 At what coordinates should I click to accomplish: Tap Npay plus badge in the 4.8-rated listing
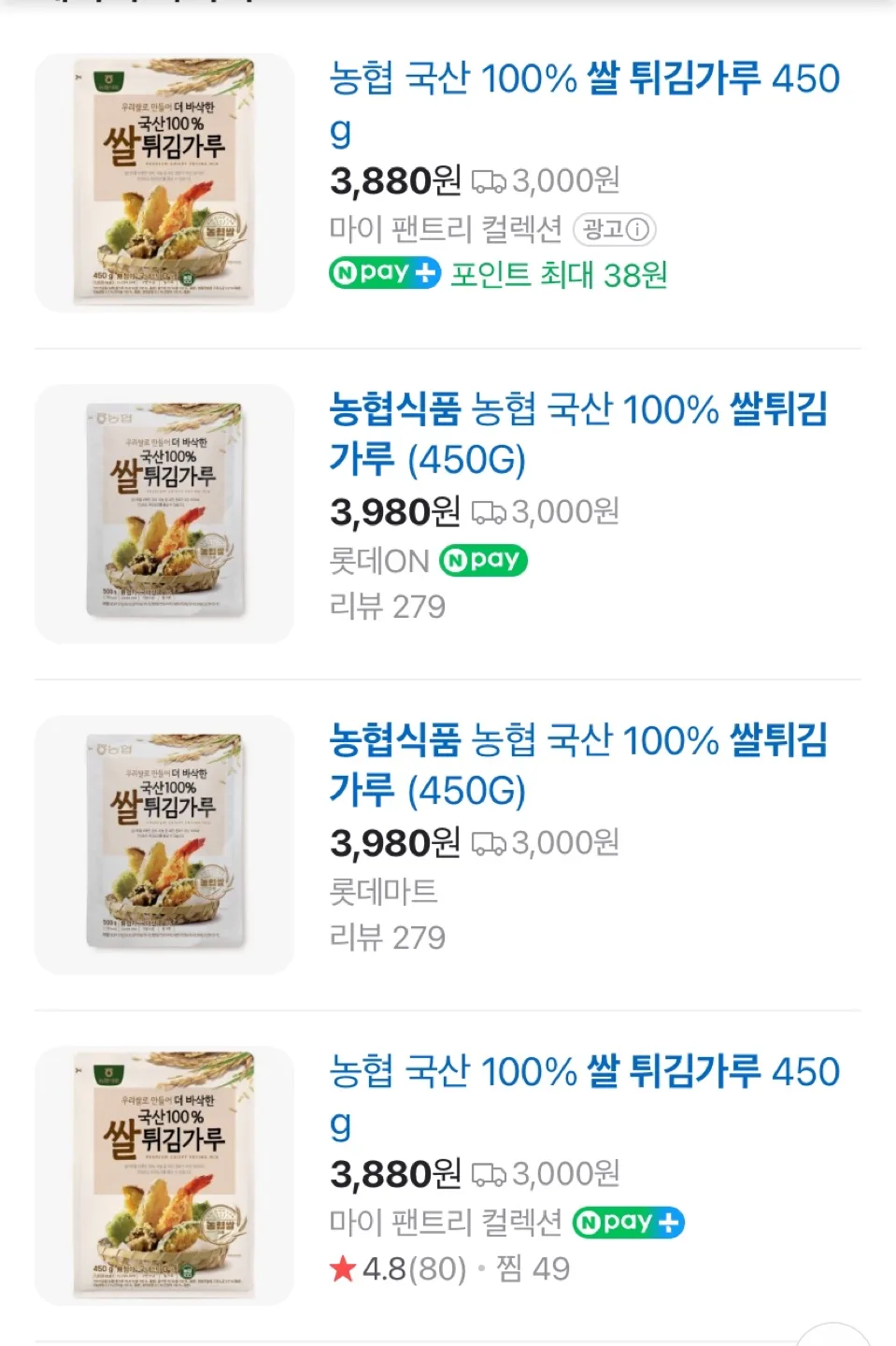click(628, 1222)
